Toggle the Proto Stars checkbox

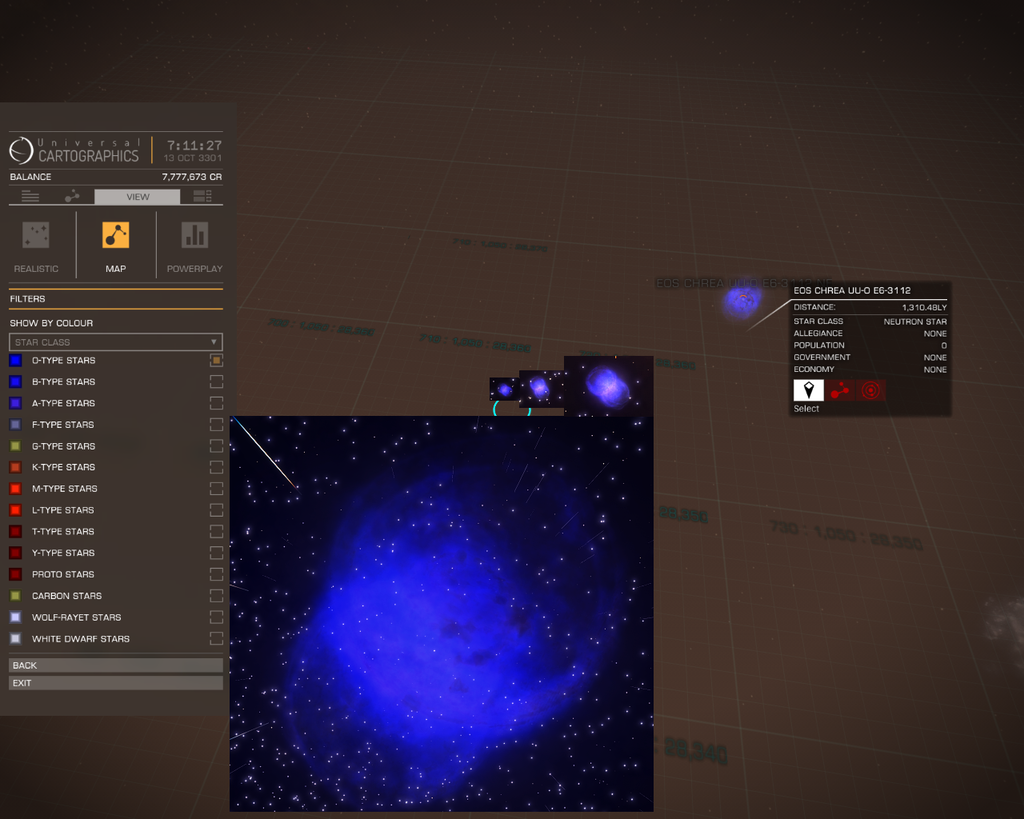point(216,574)
